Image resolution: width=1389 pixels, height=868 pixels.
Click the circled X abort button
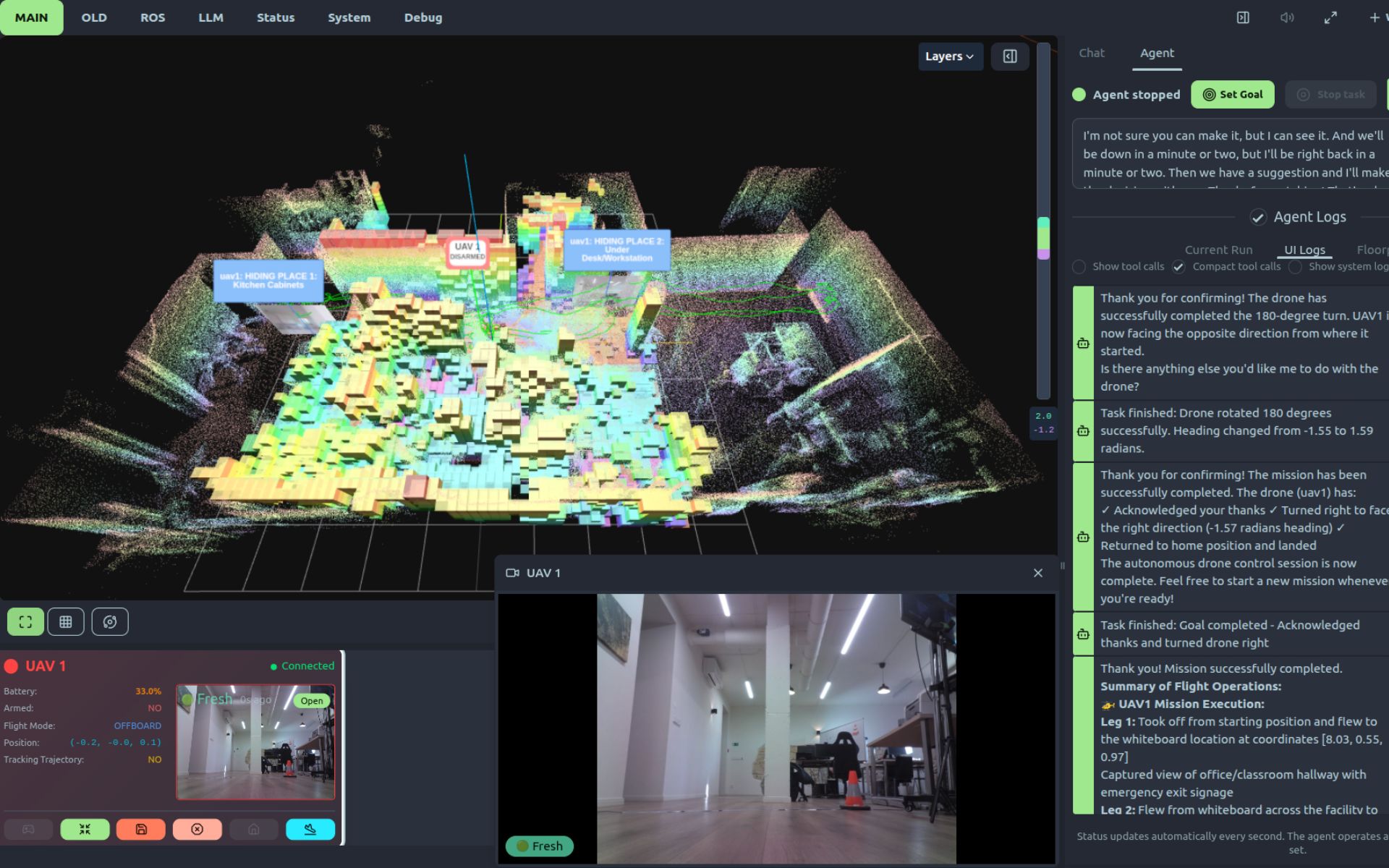197,829
